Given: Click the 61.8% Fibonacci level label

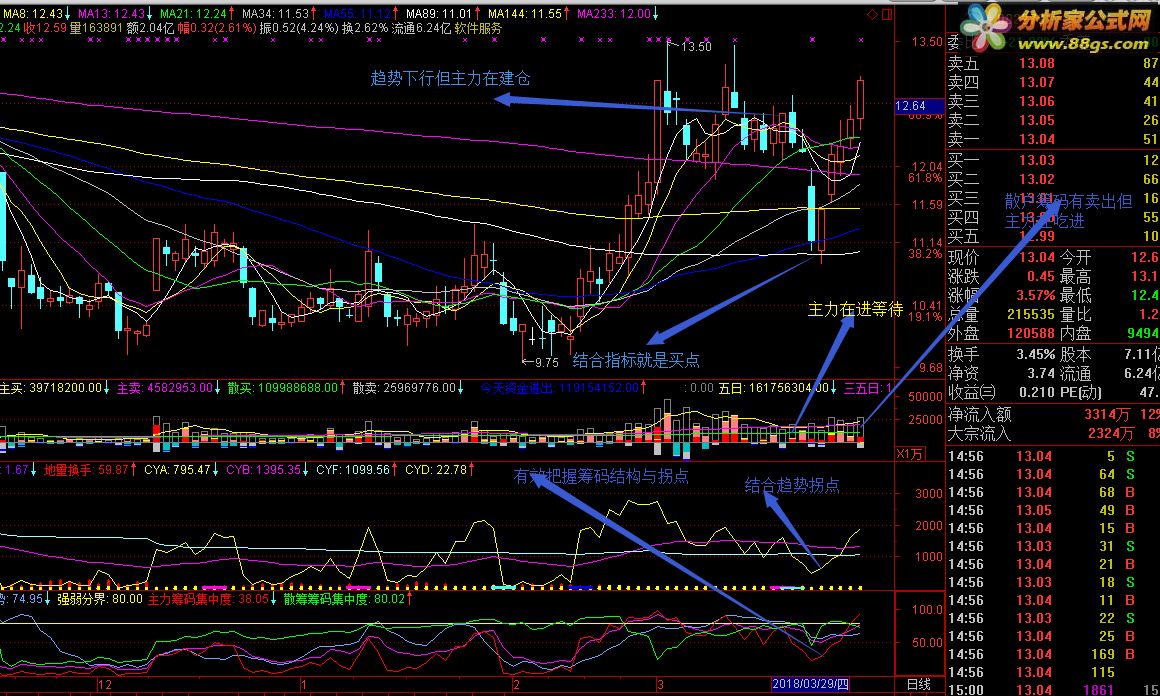Looking at the screenshot, I should click(x=925, y=178).
